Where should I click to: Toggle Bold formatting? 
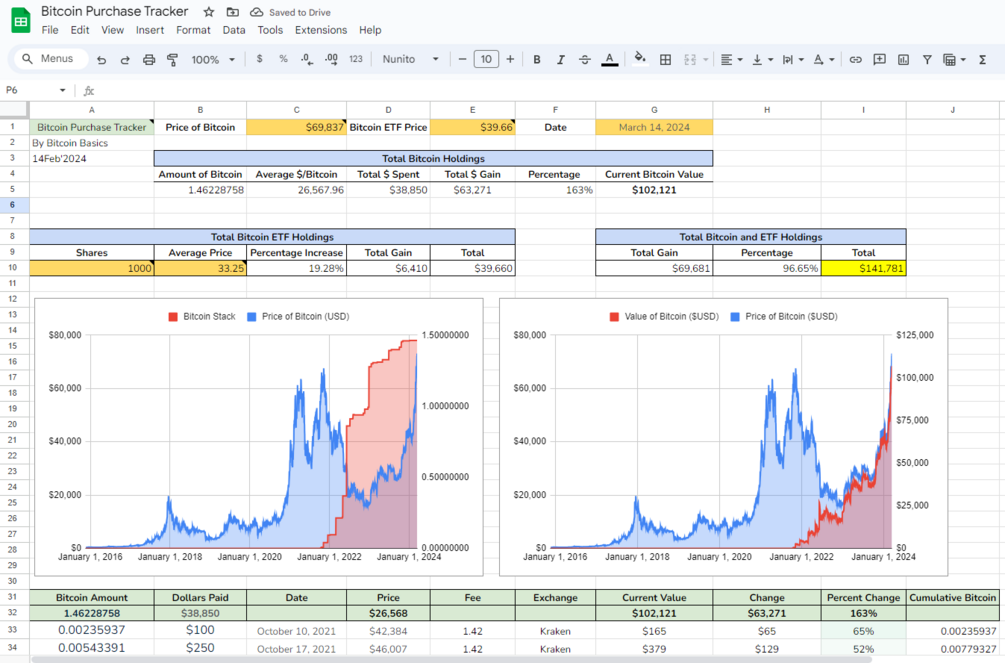tap(537, 60)
